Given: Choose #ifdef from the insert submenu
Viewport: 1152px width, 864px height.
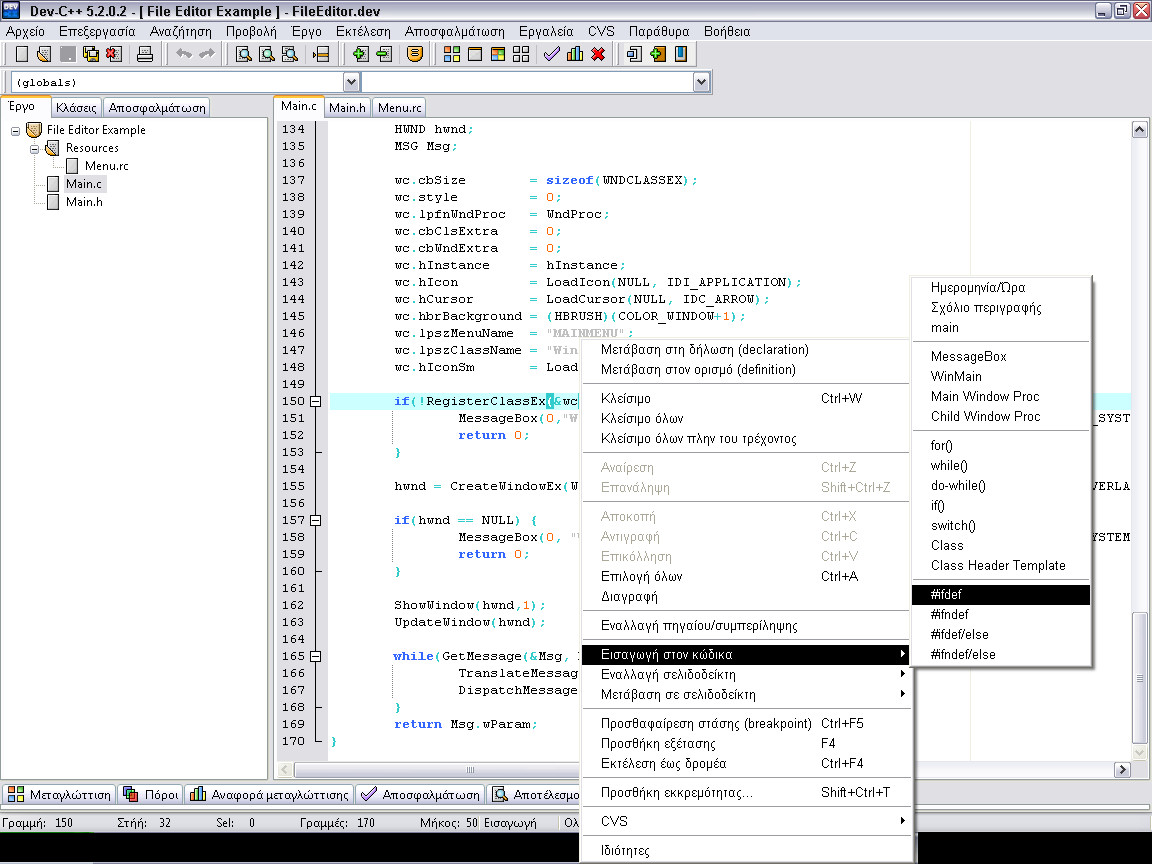Looking at the screenshot, I should click(1001, 594).
